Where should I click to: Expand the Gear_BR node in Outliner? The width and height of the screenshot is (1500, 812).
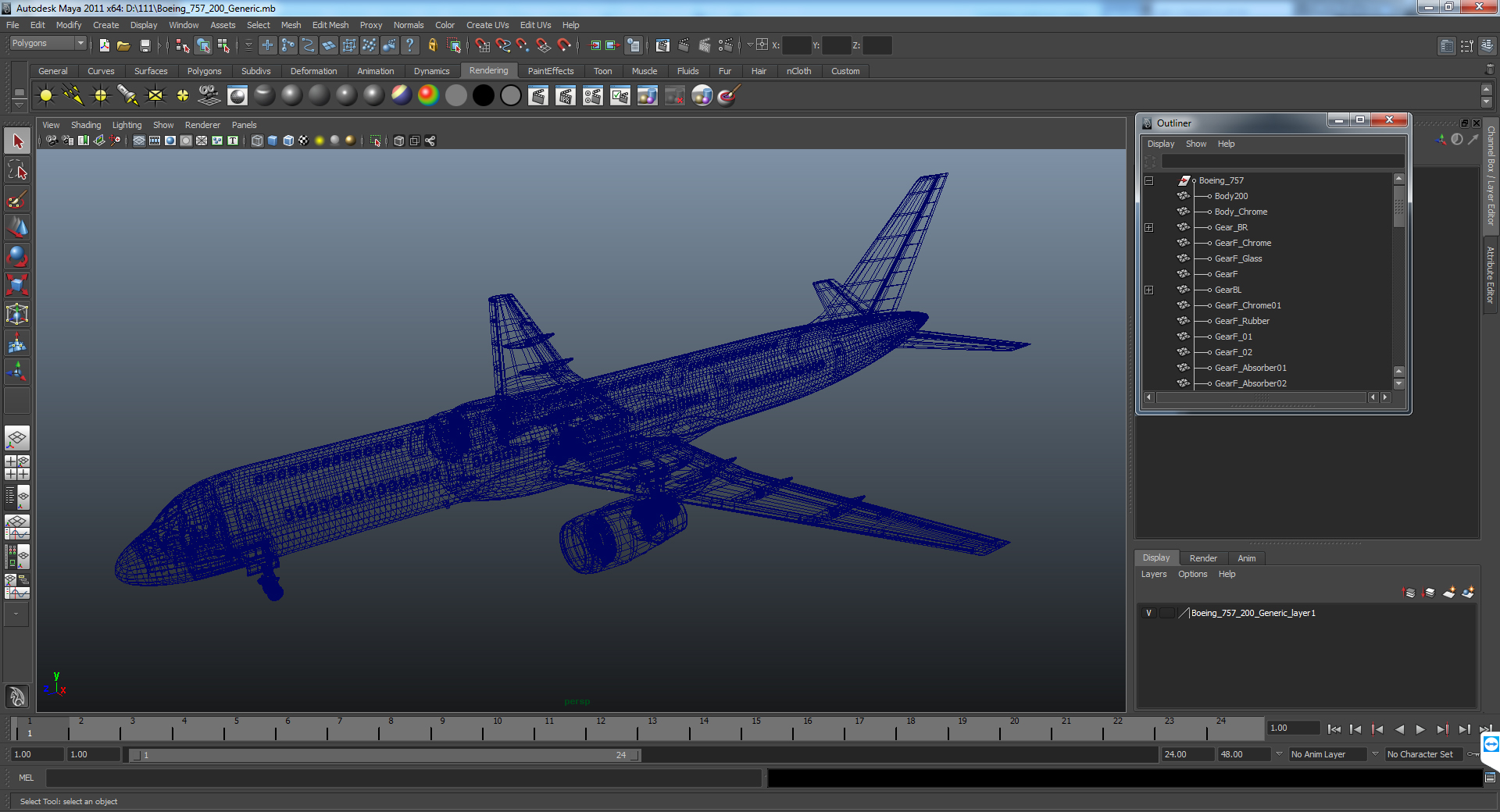click(1148, 227)
